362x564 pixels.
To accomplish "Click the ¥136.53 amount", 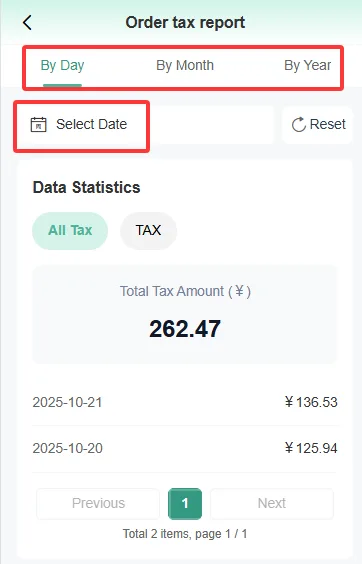I will (311, 402).
